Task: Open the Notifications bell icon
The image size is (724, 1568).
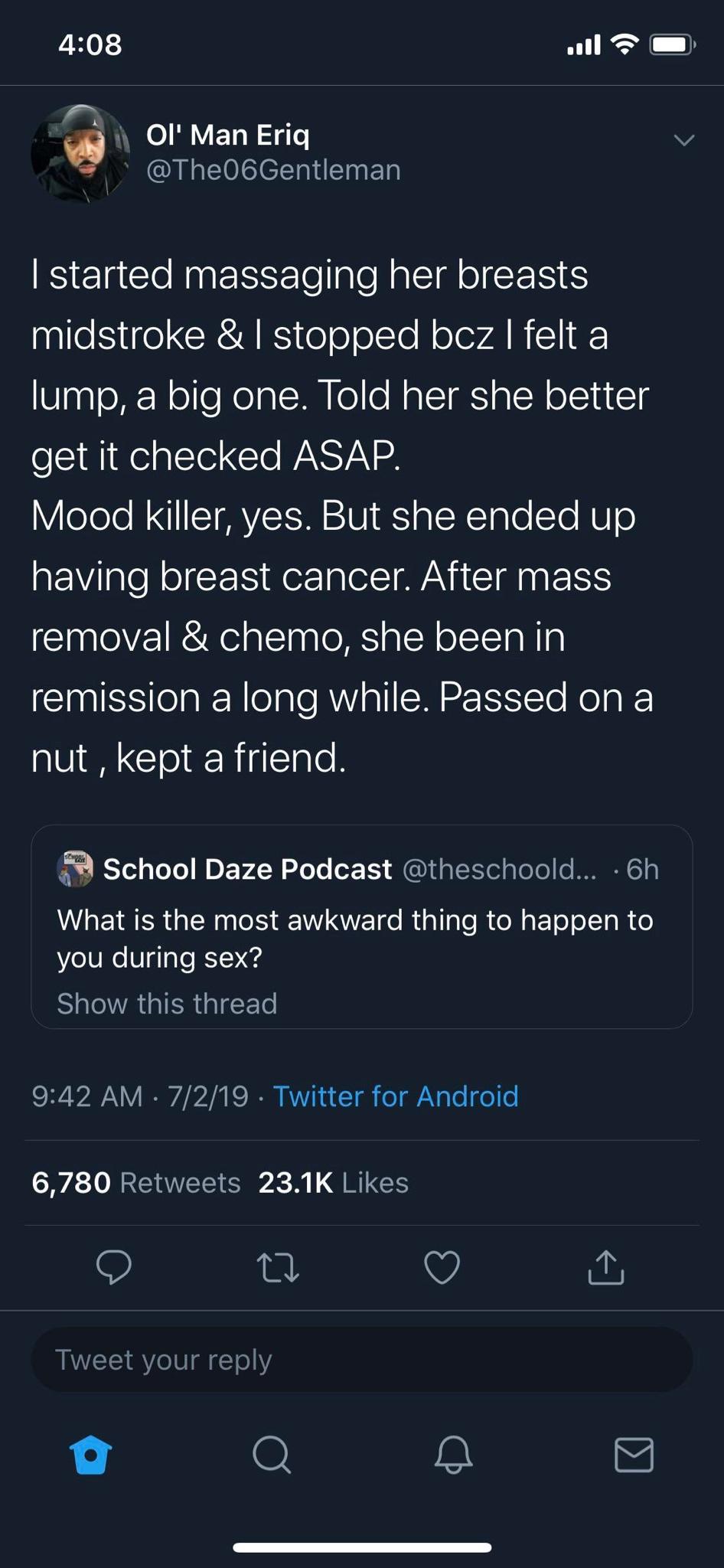Action: [452, 1455]
